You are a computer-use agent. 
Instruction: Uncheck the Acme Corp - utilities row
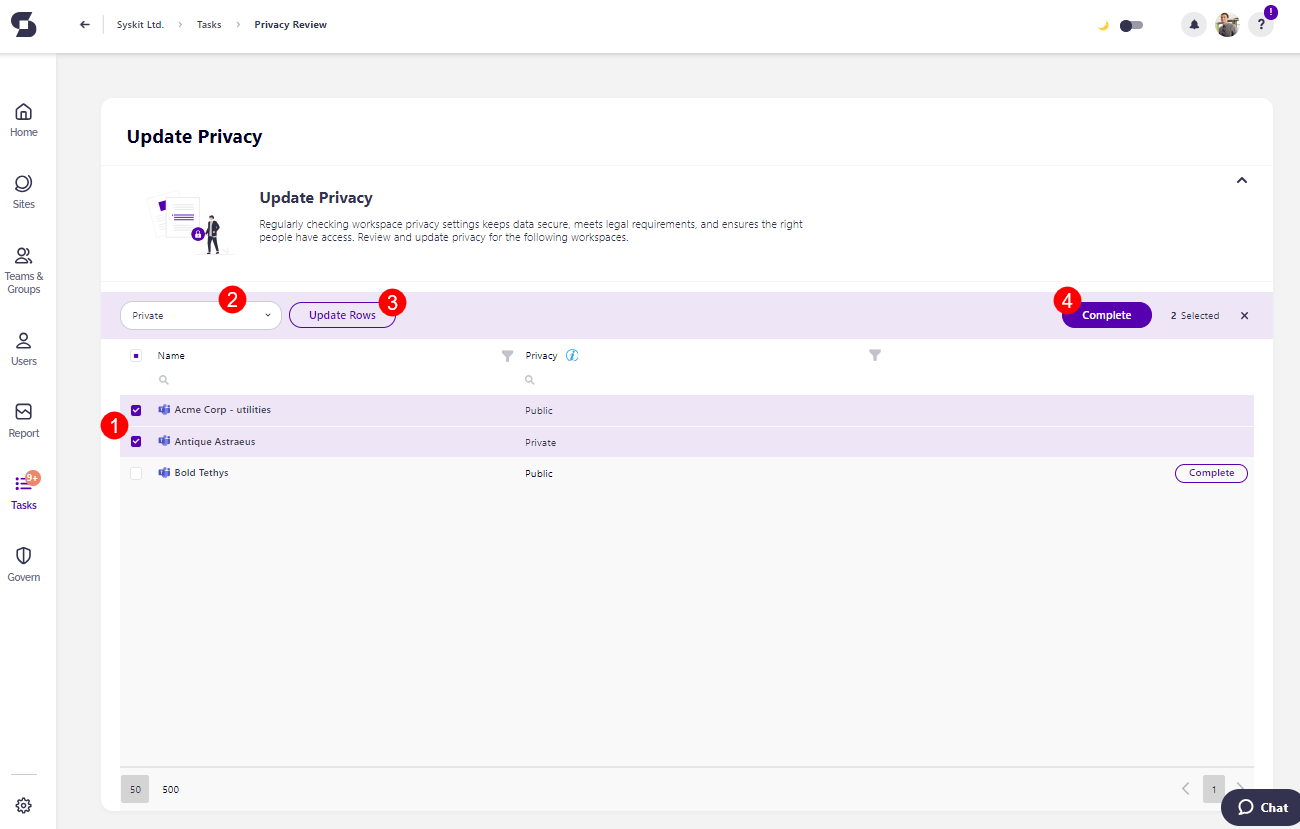pyautogui.click(x=136, y=410)
